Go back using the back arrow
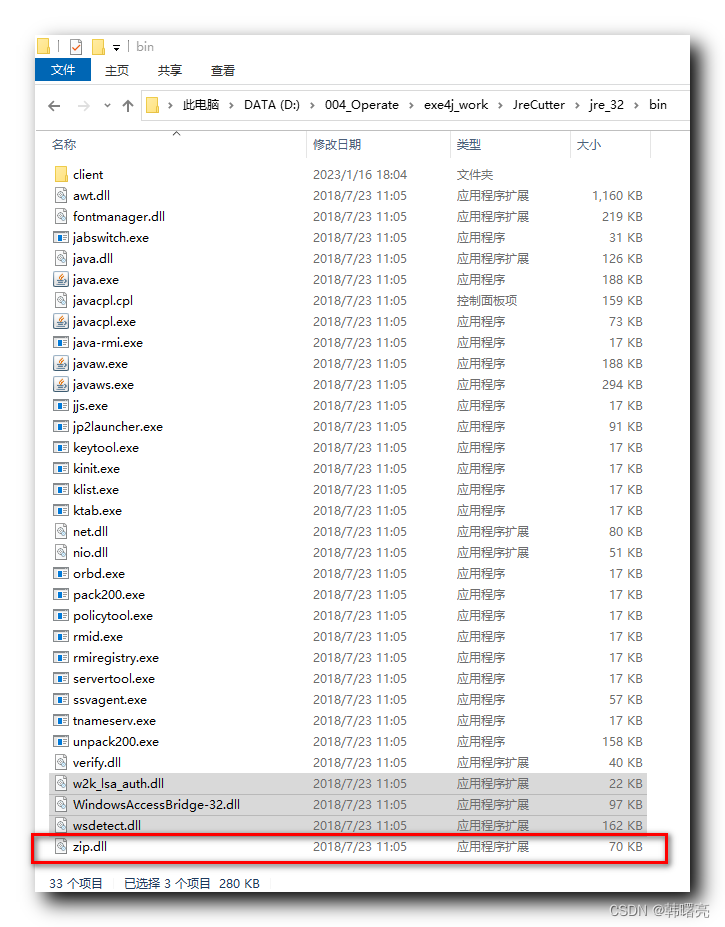 click(54, 106)
